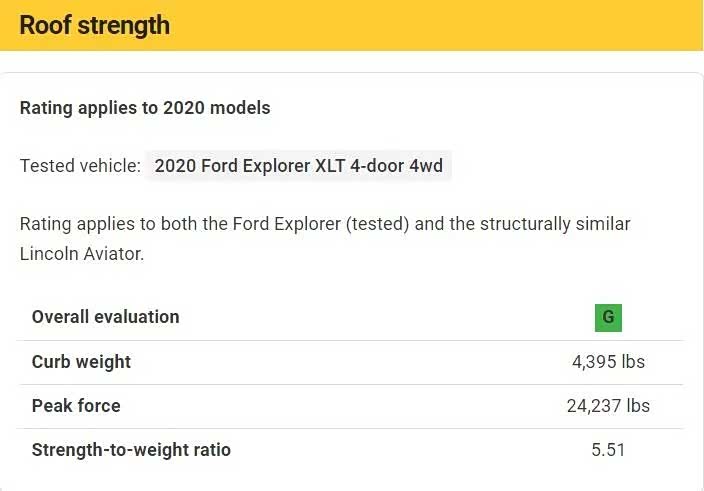This screenshot has height=491, width=704.
Task: Select the 4,395 lbs curb weight value
Action: 608,362
